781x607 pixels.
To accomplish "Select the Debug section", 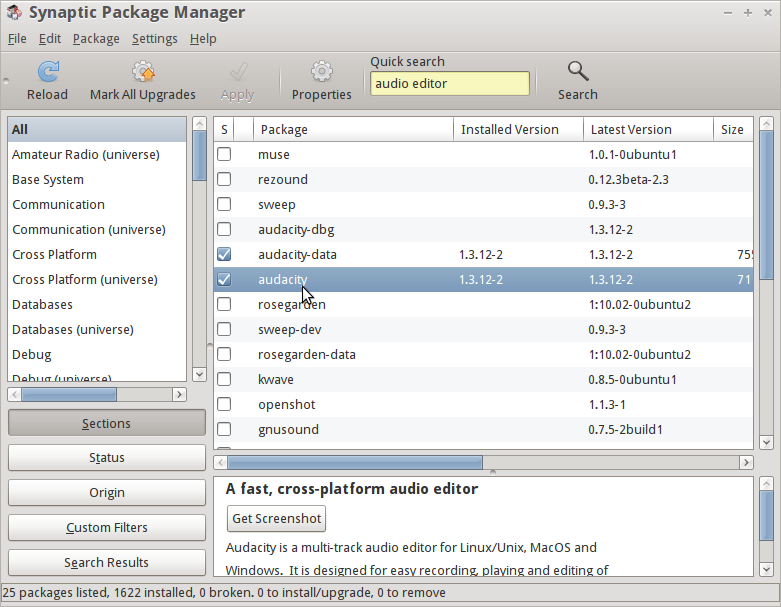I will [97, 354].
